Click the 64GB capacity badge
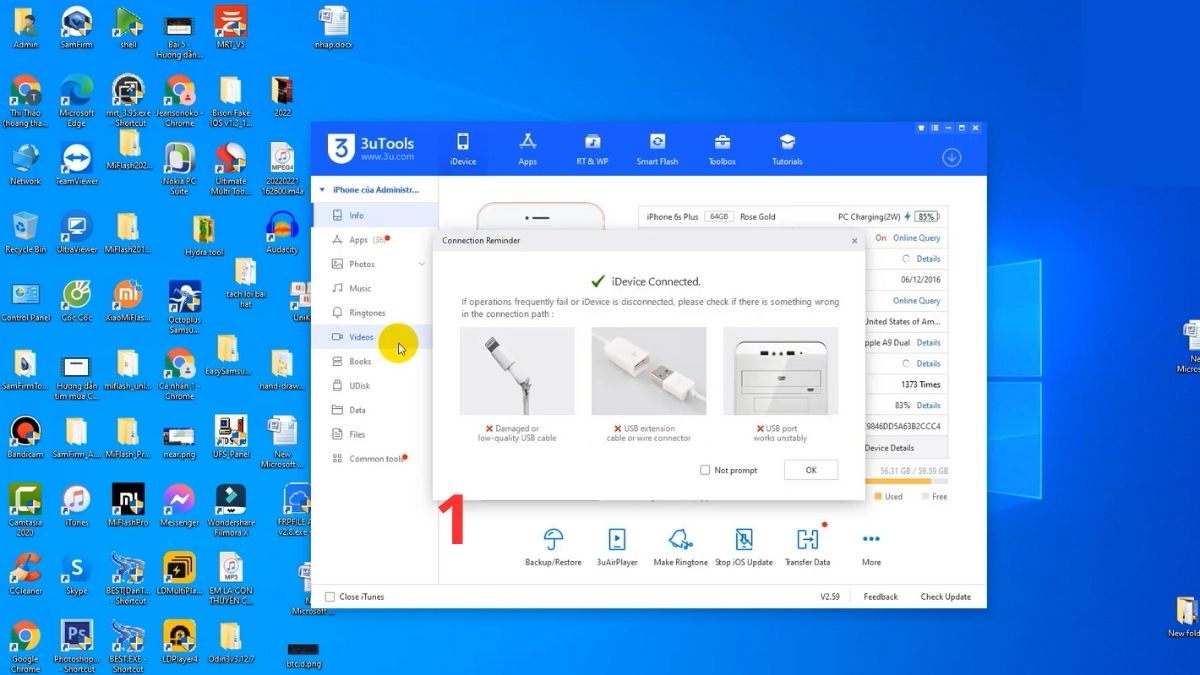 pos(718,216)
